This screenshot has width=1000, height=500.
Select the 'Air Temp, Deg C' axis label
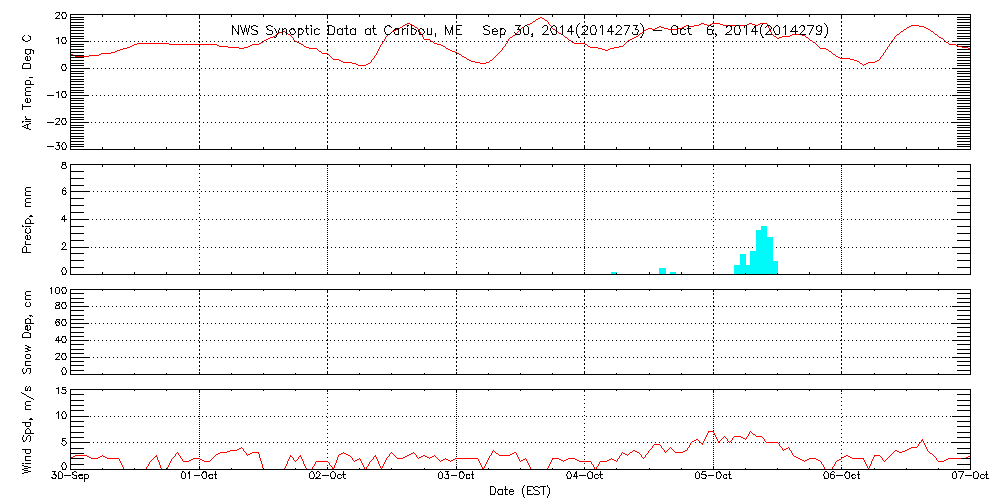(28, 82)
